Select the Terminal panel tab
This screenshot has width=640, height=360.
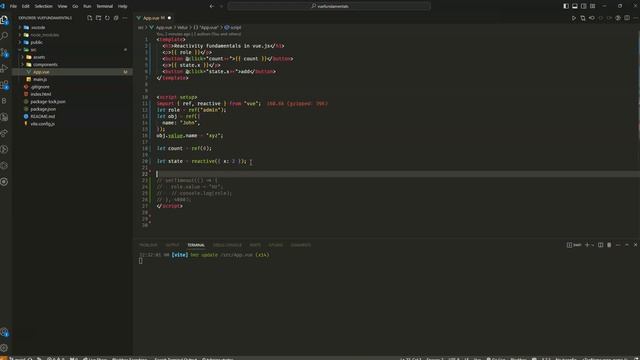click(196, 245)
